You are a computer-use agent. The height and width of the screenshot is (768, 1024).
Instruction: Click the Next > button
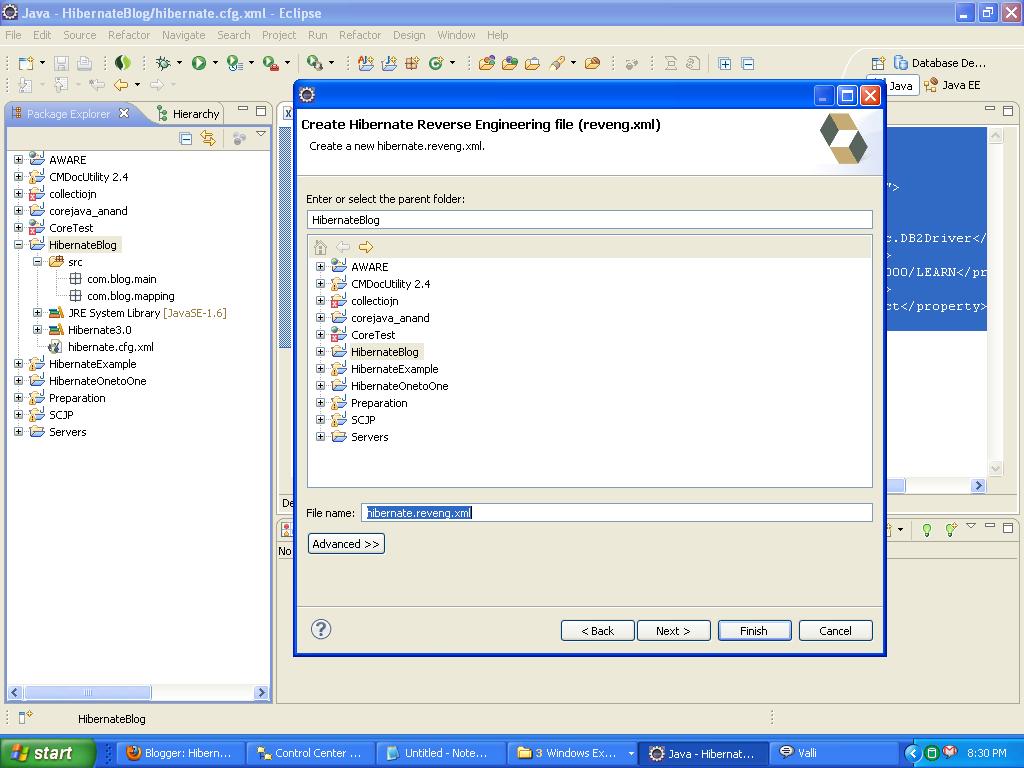[673, 631]
